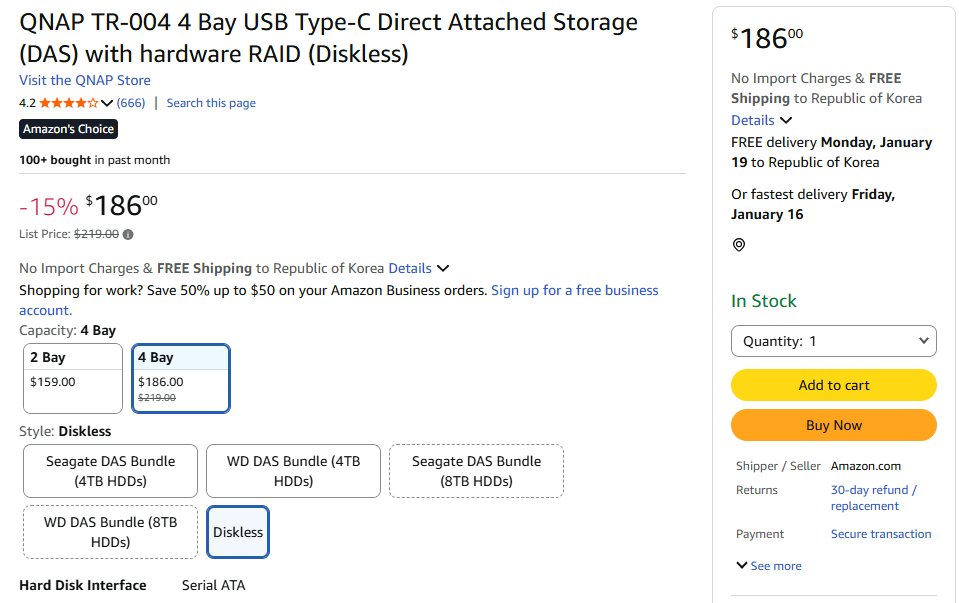Click the star rating icons

pos(69,103)
